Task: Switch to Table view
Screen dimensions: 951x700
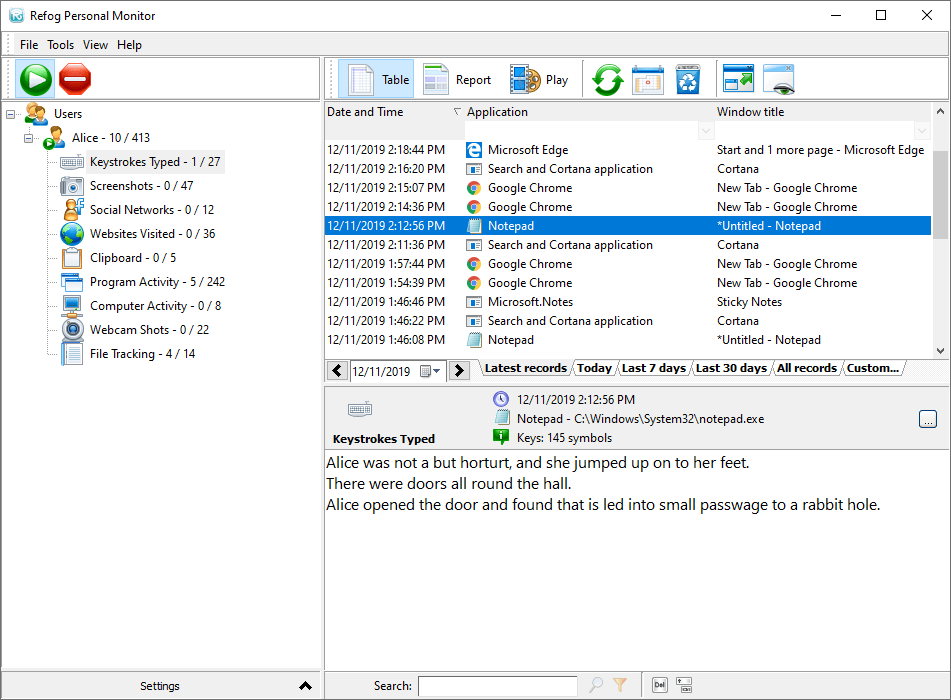Action: pyautogui.click(x=376, y=79)
